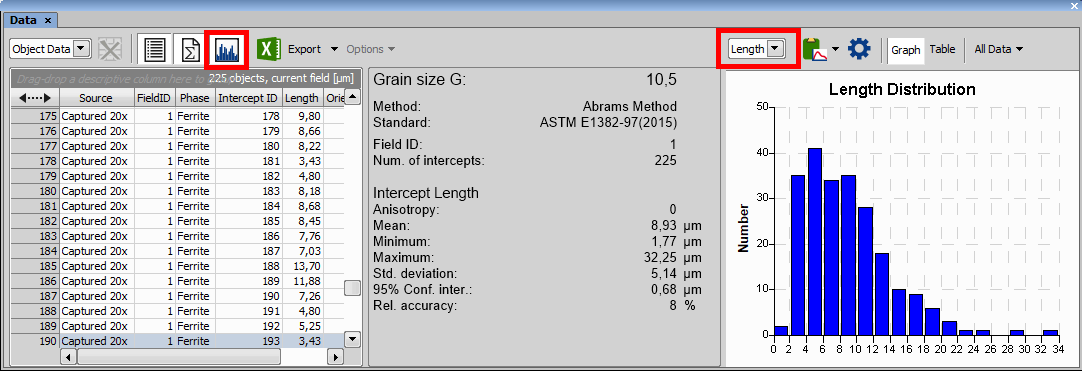
Task: Switch to Table display mode
Action: point(942,49)
